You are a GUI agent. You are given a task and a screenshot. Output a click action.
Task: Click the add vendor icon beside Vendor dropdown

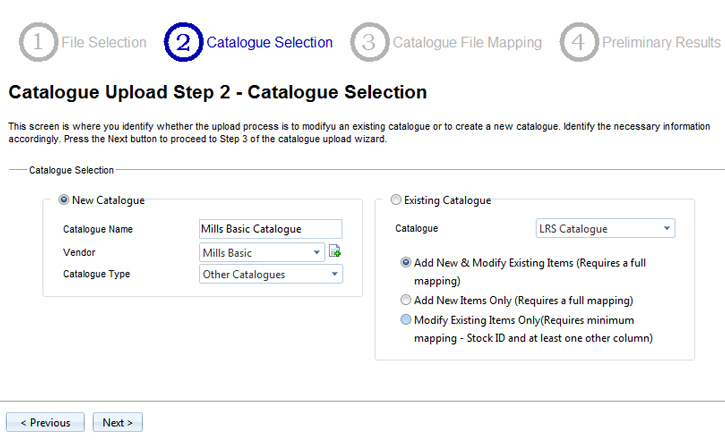335,252
